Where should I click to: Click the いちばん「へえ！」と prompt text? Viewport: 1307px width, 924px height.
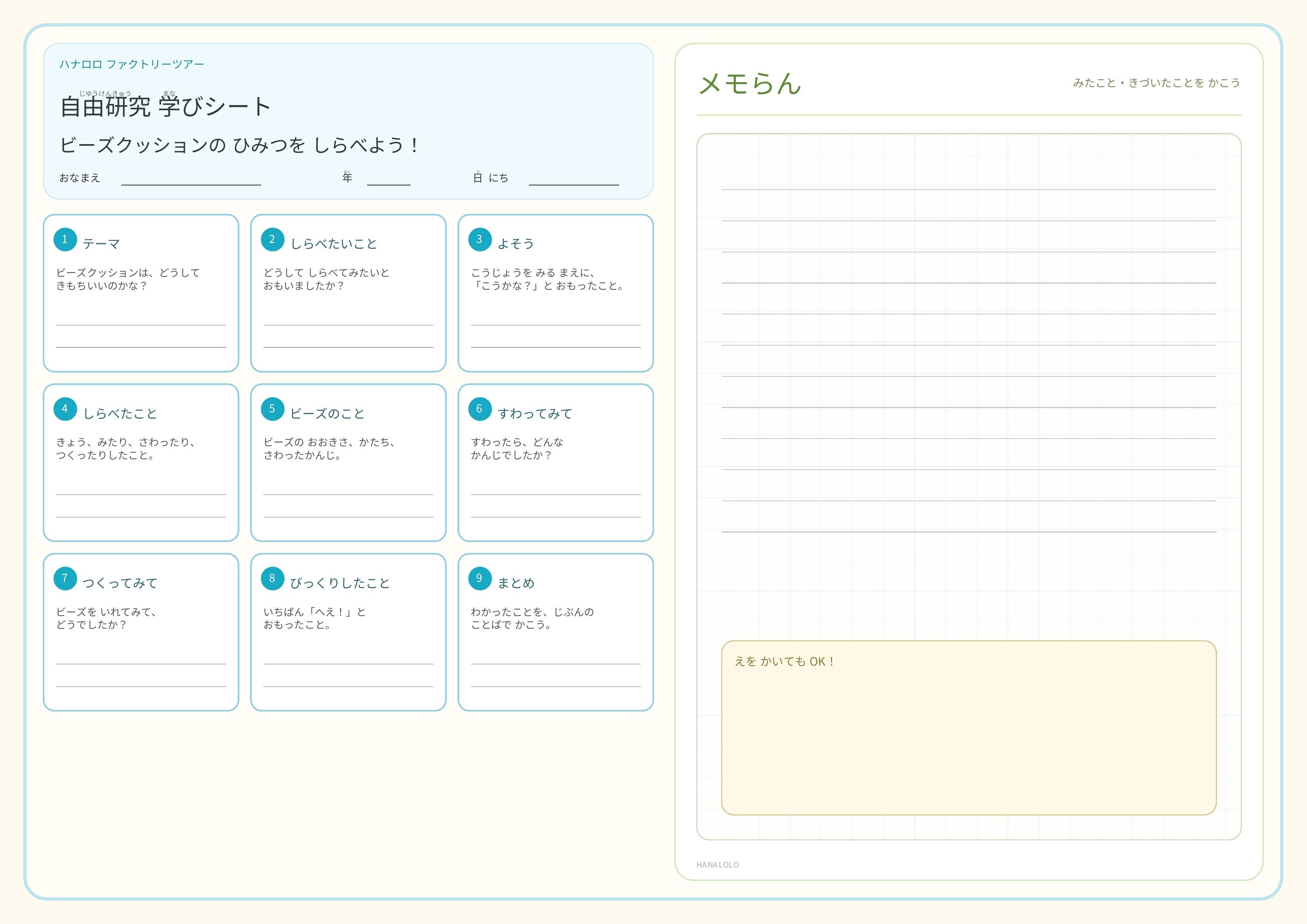pos(314,612)
